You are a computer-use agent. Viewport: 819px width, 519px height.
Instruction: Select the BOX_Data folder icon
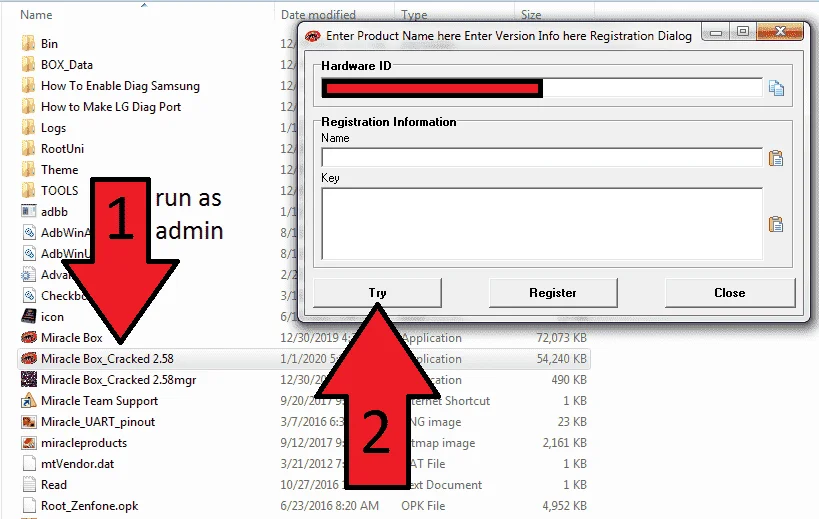(28, 64)
